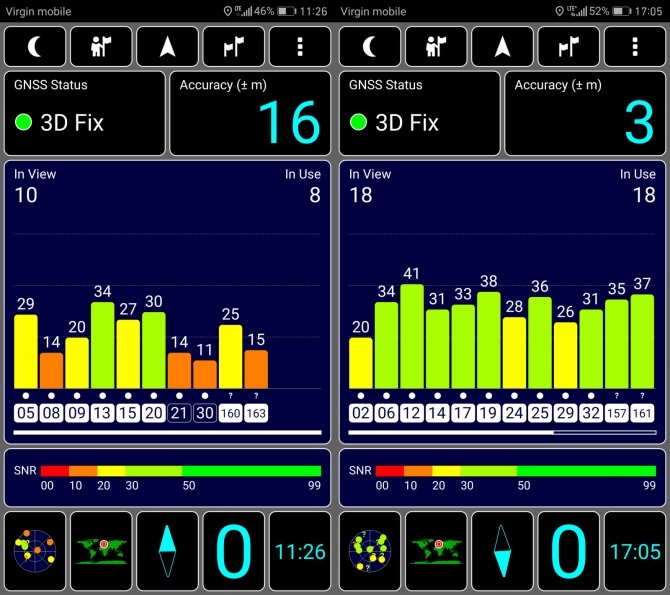The image size is (670, 595).
Task: Tap compass needle tile in right screenshot
Action: pos(502,551)
